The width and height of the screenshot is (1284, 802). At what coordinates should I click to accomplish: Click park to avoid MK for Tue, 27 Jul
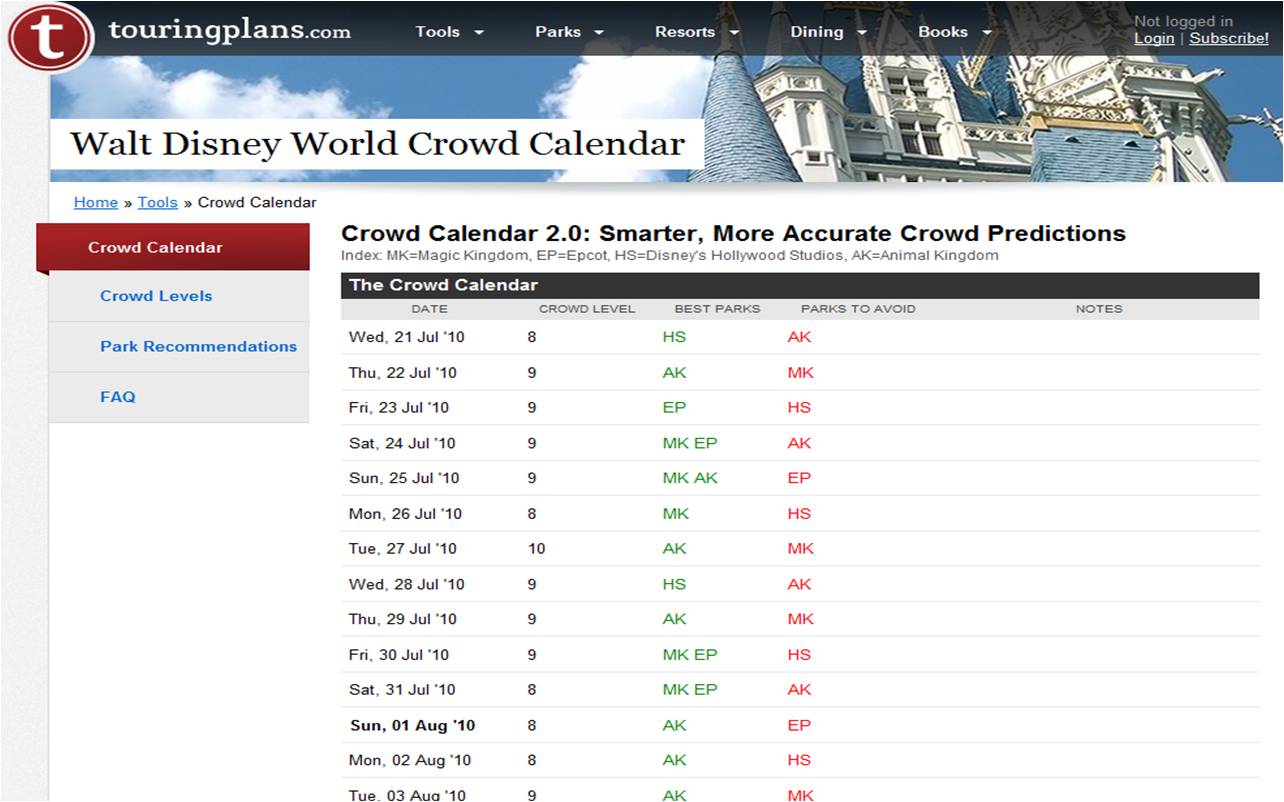tap(801, 549)
